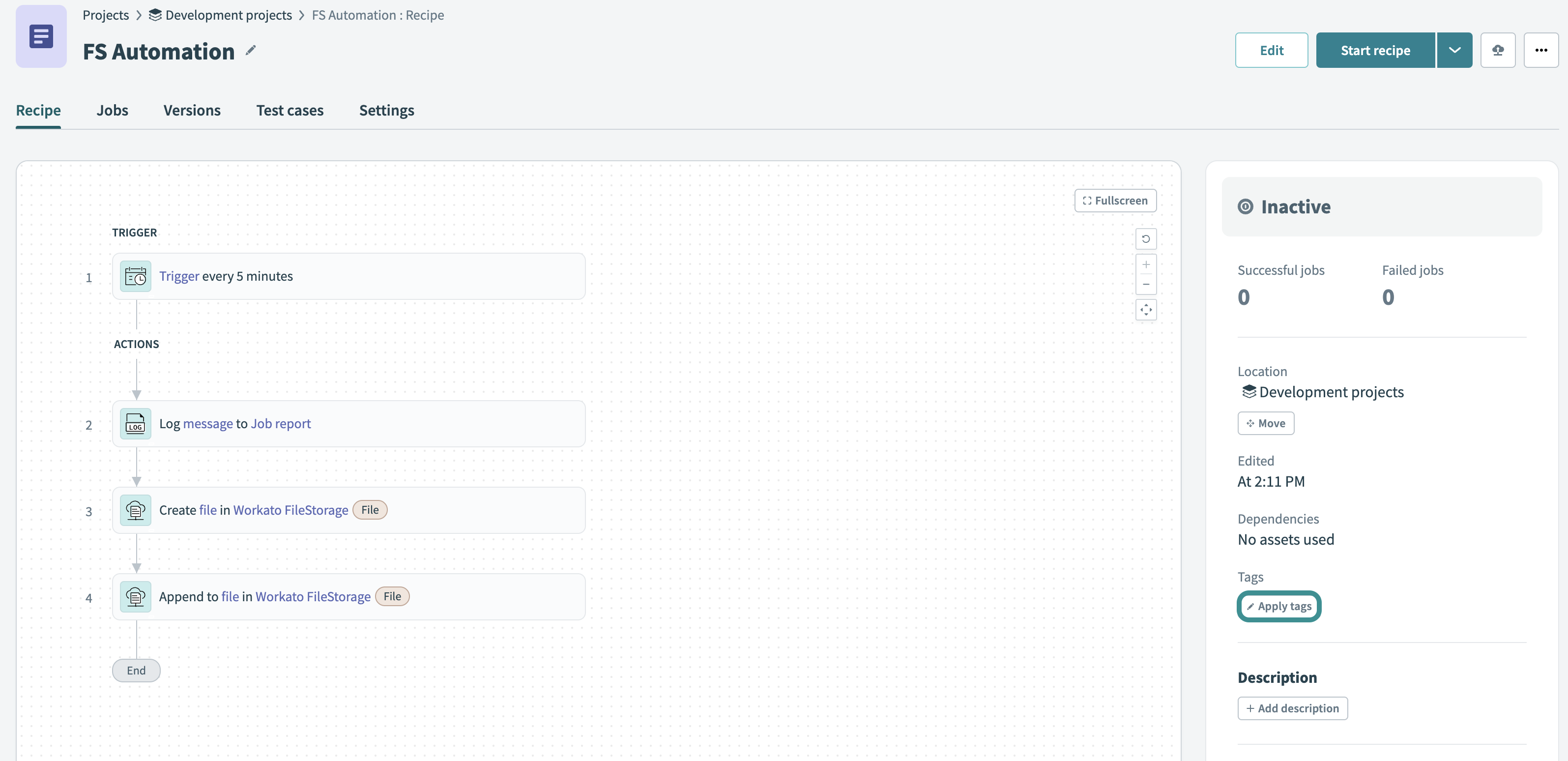Click the Create file FileStorage icon
Image resolution: width=1568 pixels, height=761 pixels.
[x=135, y=510]
